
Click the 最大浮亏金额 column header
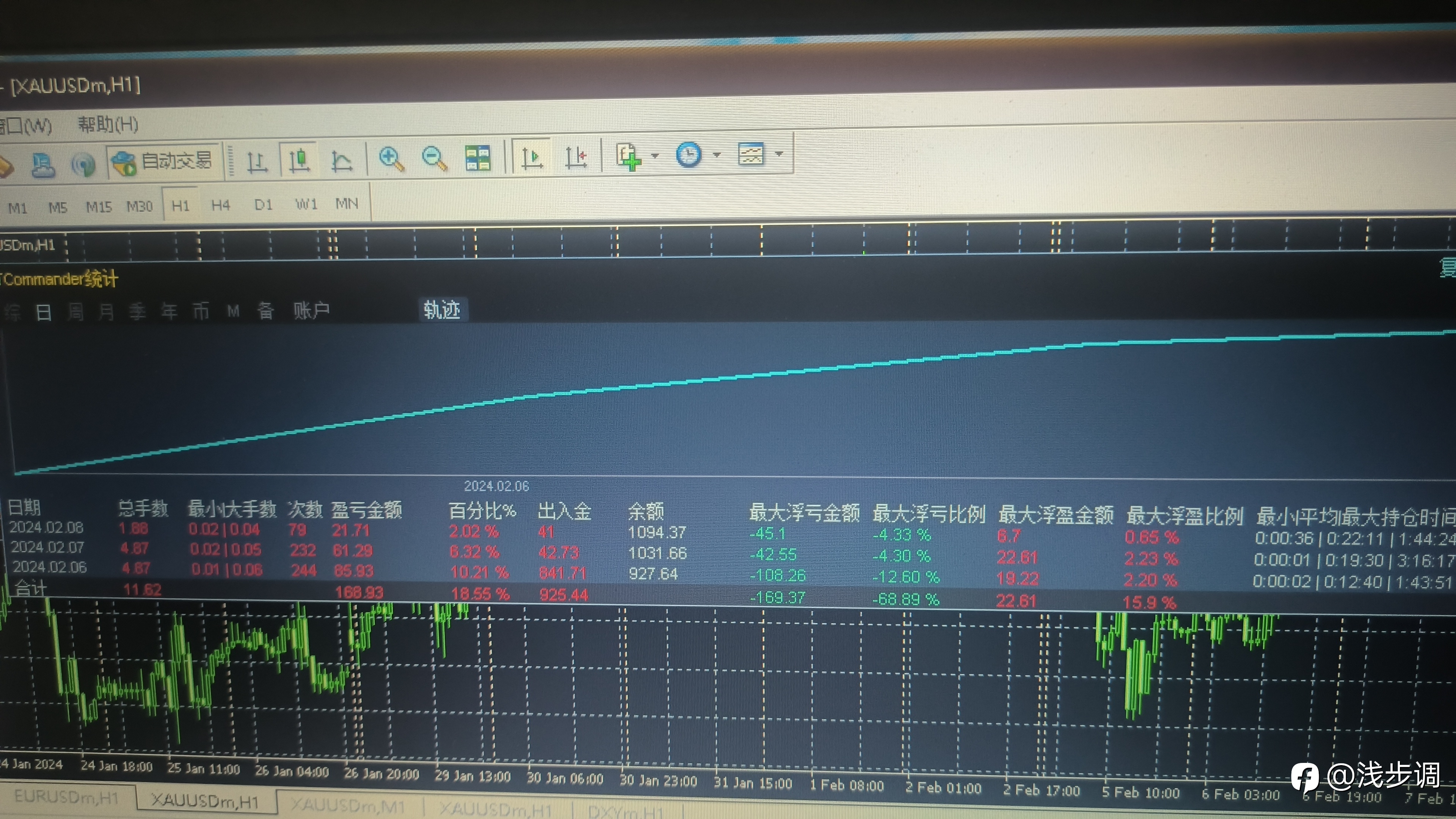pyautogui.click(x=804, y=513)
